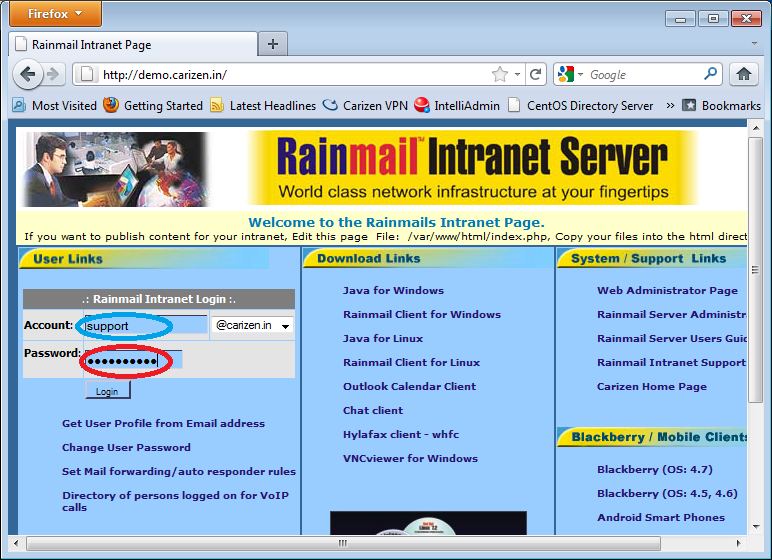772x560 pixels.
Task: Open the Firefox application menu
Action: click(x=55, y=14)
